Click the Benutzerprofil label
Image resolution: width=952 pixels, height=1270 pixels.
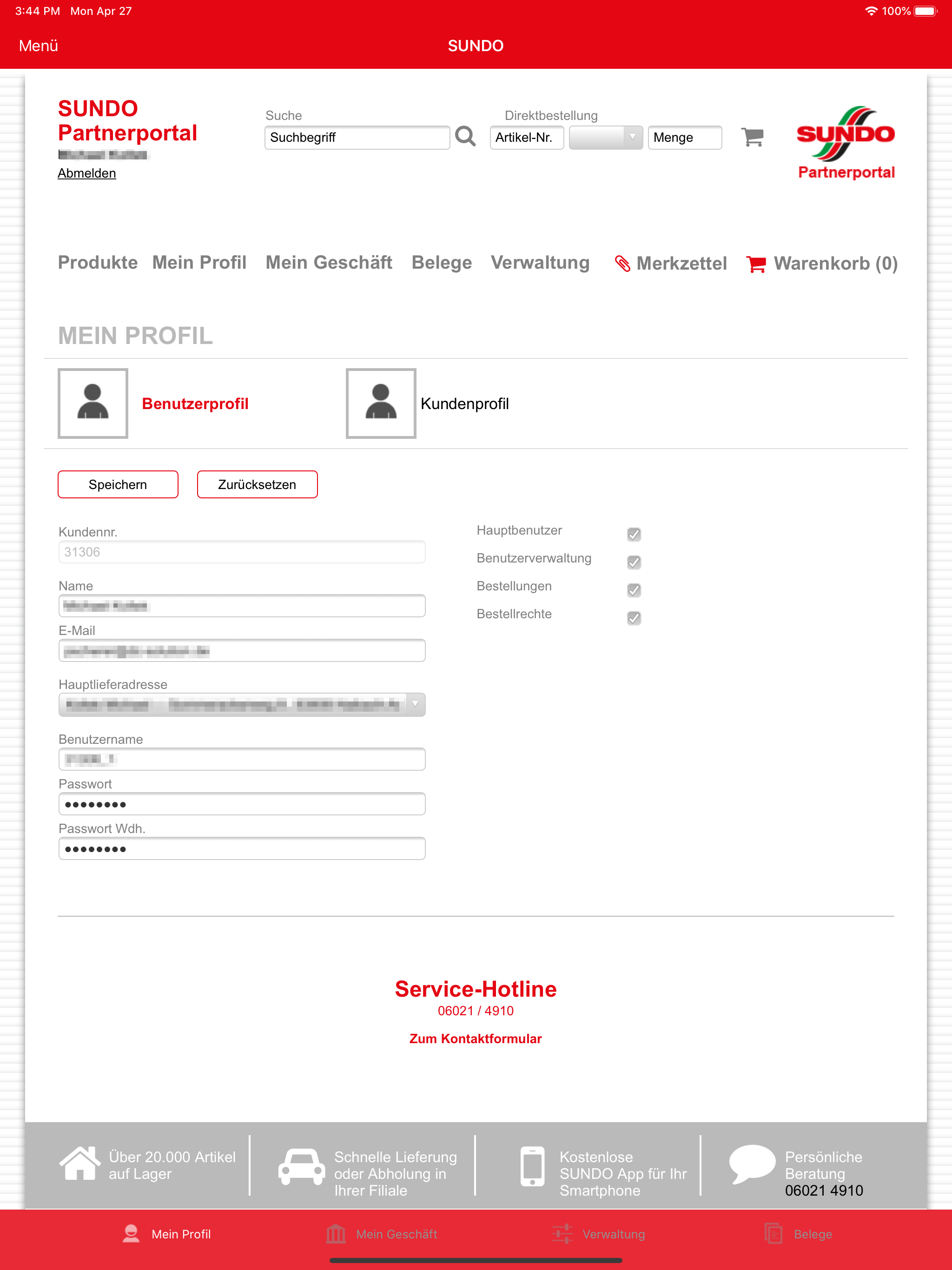(195, 403)
